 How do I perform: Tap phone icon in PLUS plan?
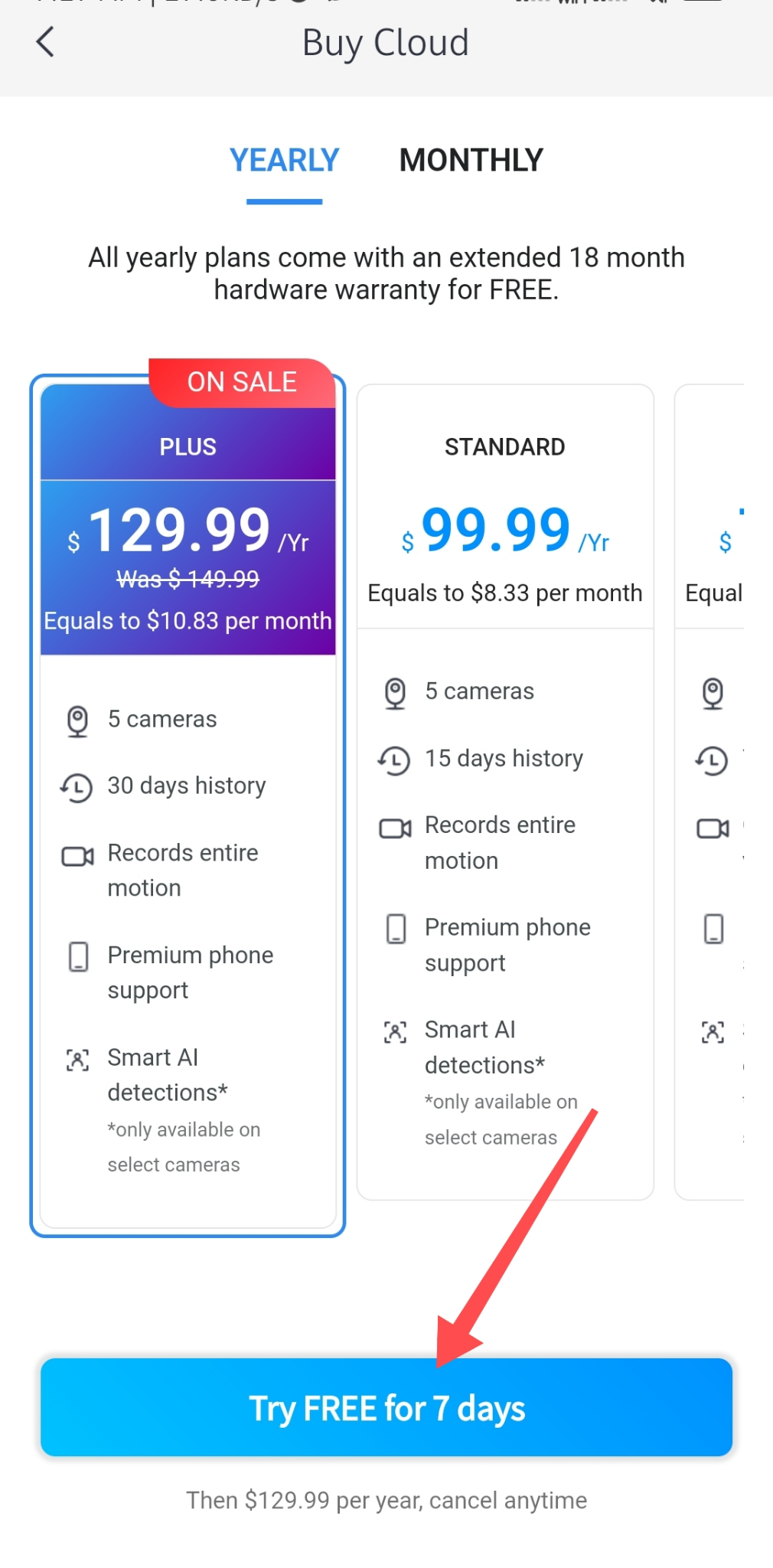click(x=78, y=956)
